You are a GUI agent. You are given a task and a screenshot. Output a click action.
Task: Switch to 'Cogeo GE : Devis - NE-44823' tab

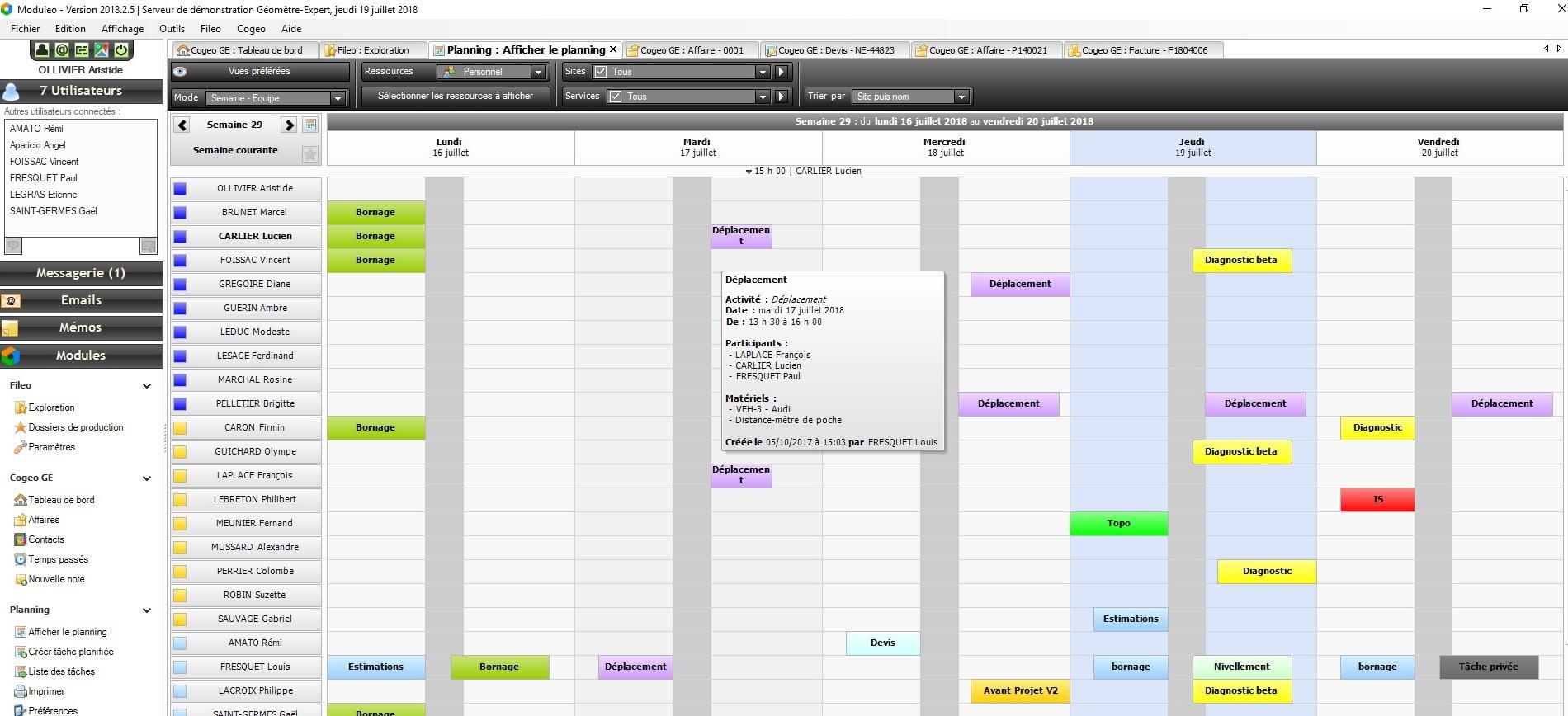coord(835,50)
